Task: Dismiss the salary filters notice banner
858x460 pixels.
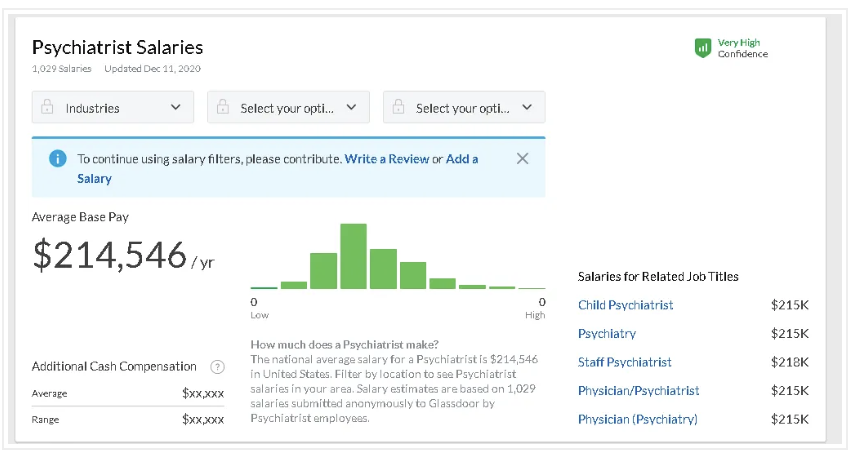Action: tap(522, 158)
